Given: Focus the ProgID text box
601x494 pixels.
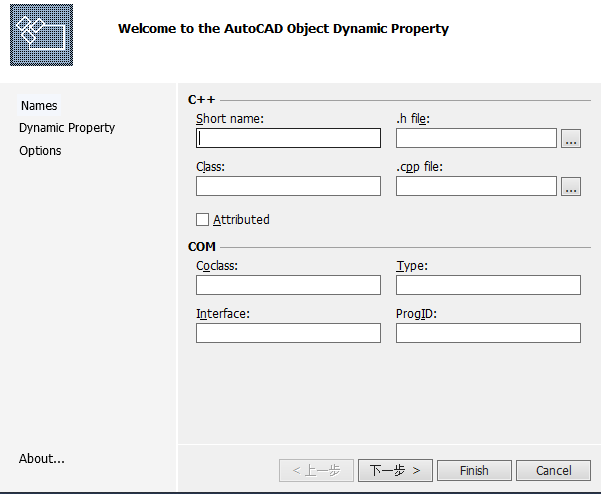Looking at the screenshot, I should pos(488,333).
